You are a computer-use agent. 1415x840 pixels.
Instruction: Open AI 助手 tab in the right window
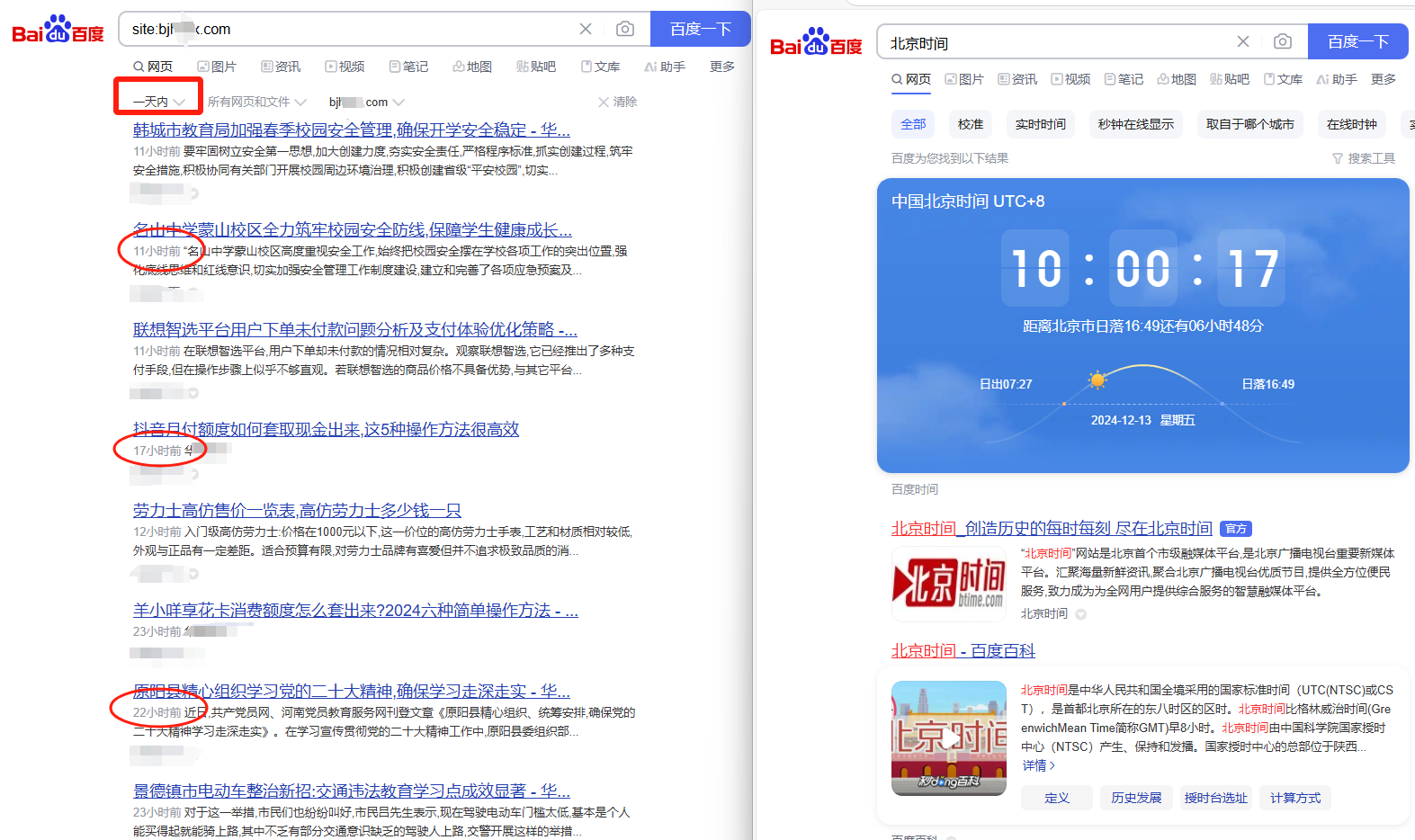pyautogui.click(x=1337, y=79)
